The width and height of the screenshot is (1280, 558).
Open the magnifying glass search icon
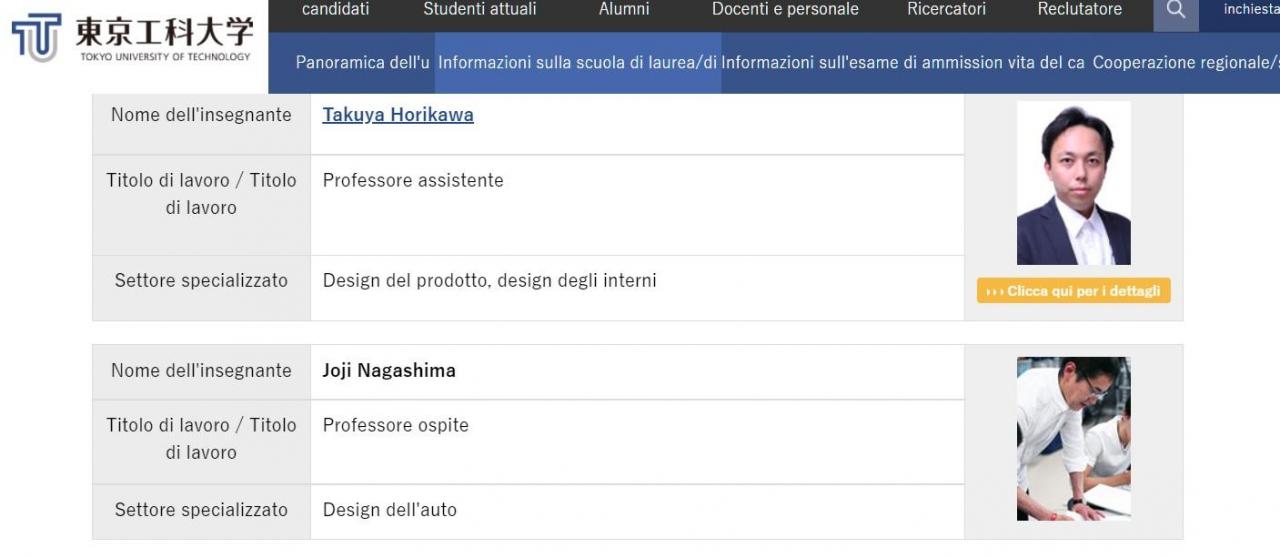pyautogui.click(x=1176, y=12)
